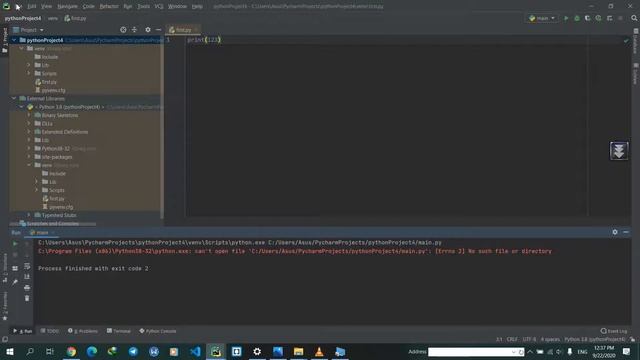Run with coverage from the top toolbar

587,18
